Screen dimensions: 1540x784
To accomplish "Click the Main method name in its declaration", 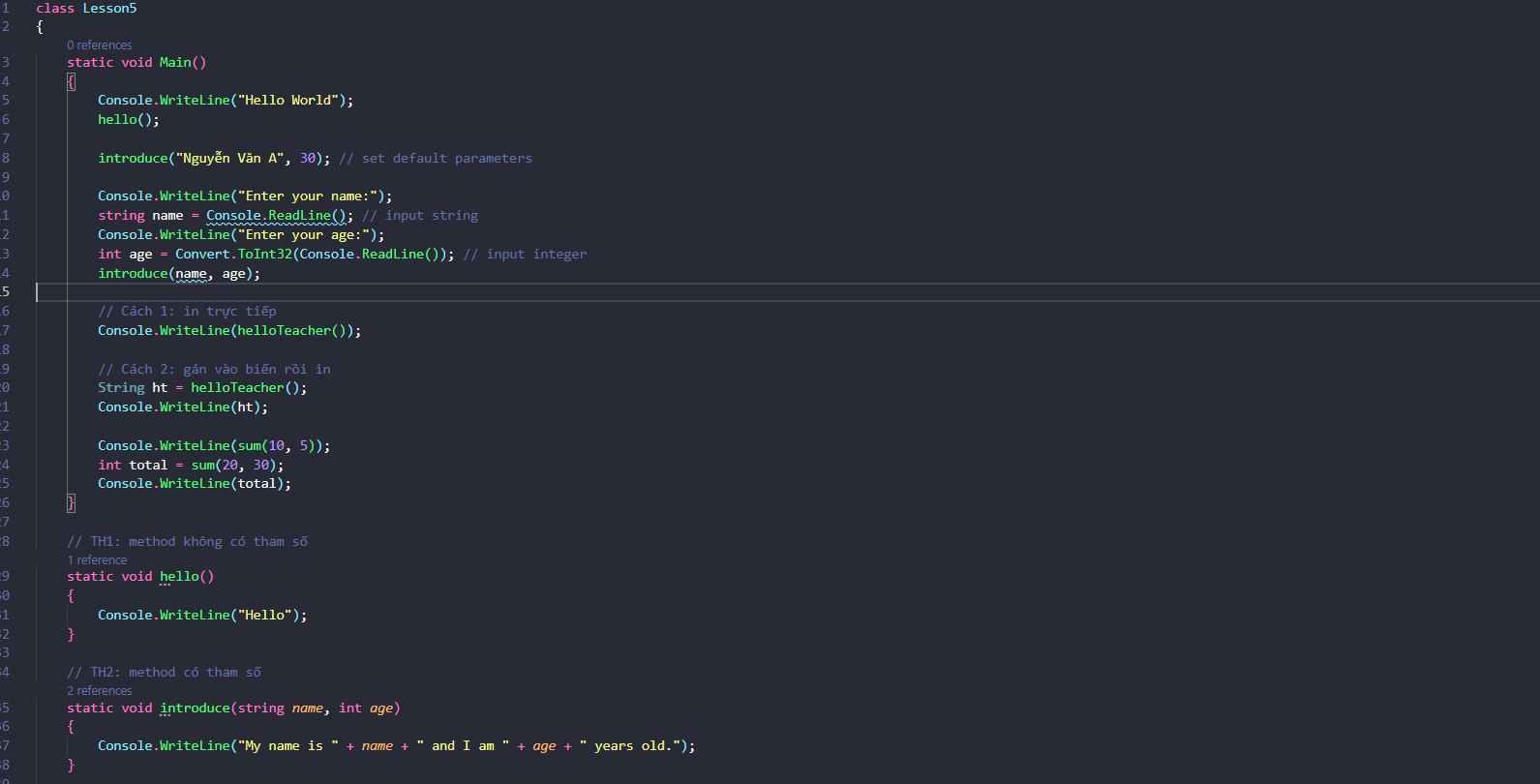I will point(175,63).
